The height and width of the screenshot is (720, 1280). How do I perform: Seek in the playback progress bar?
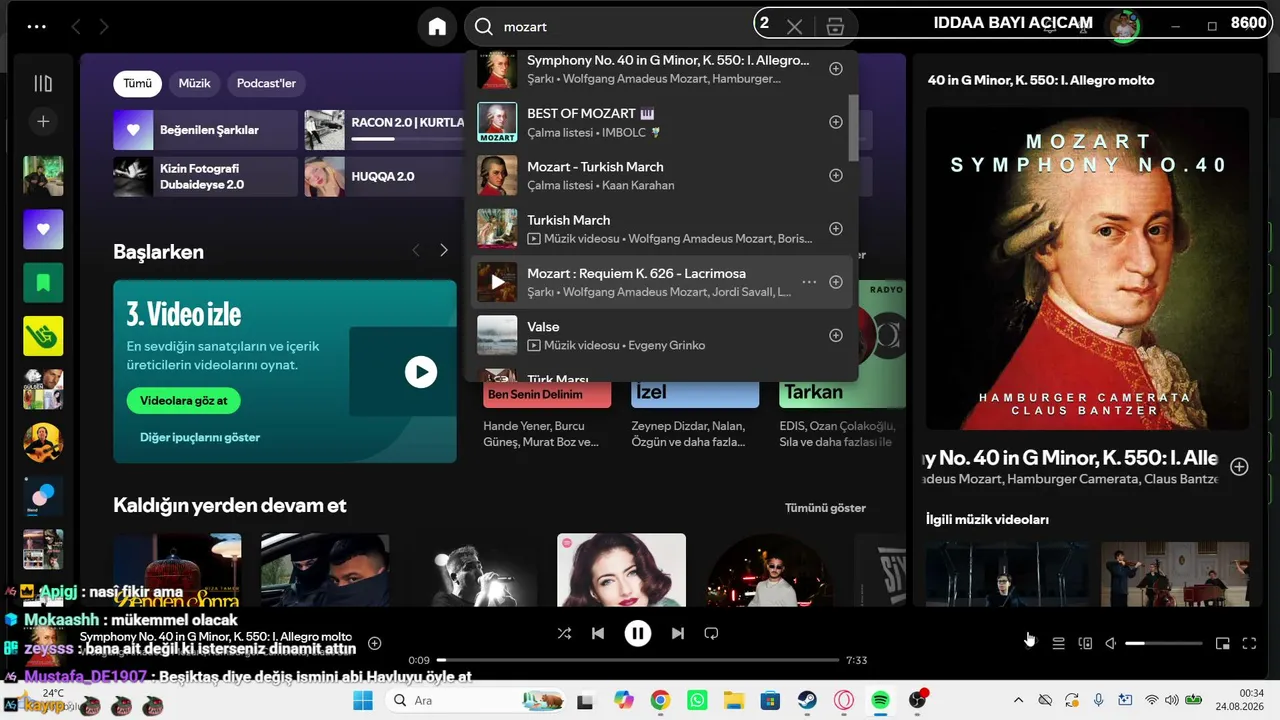click(x=637, y=660)
